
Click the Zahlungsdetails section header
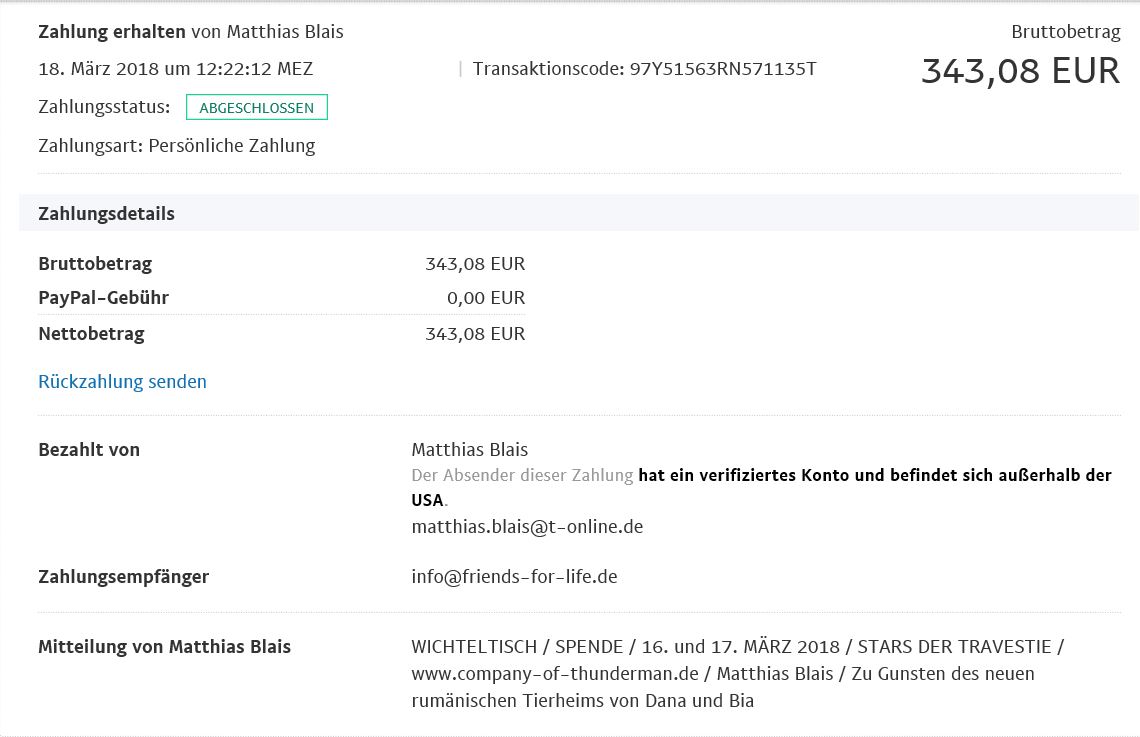tap(106, 214)
